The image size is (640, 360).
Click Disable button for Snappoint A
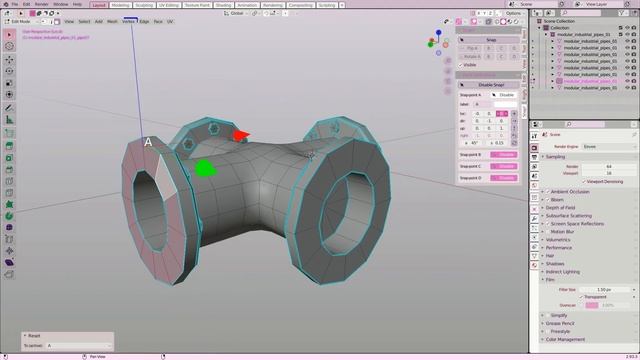pos(504,95)
